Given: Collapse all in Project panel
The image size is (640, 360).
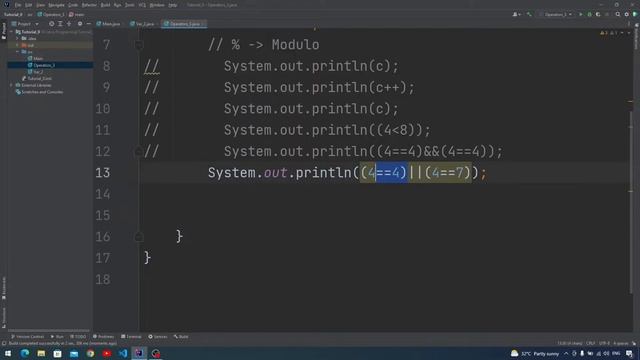Looking at the screenshot, I should coord(69,24).
